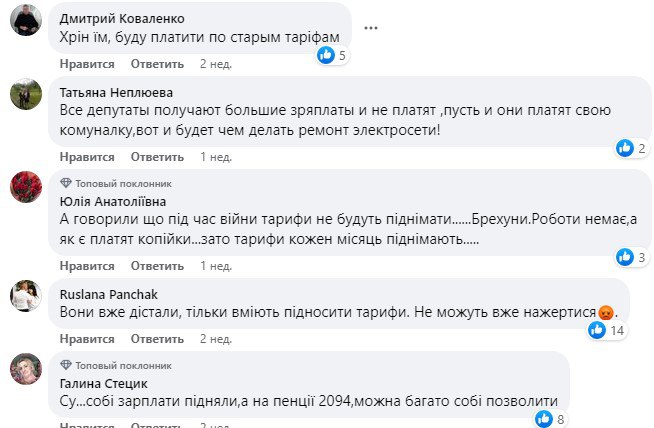Reply to Татьяна Неплюева's comment via Ответить

(157, 157)
